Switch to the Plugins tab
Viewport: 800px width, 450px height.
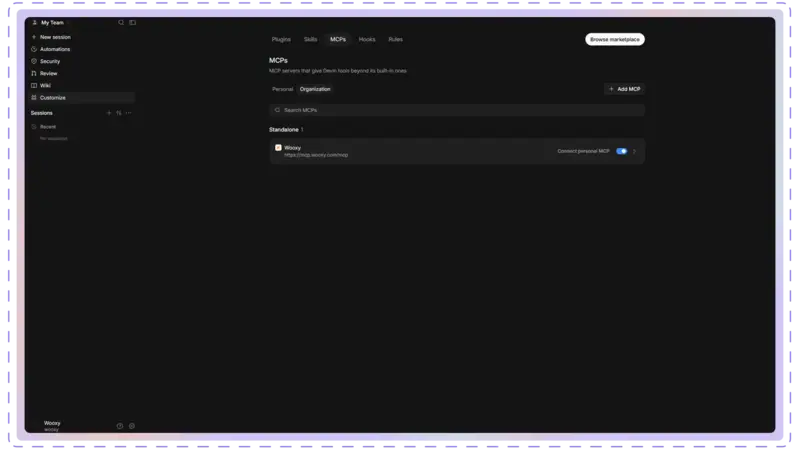(x=281, y=39)
